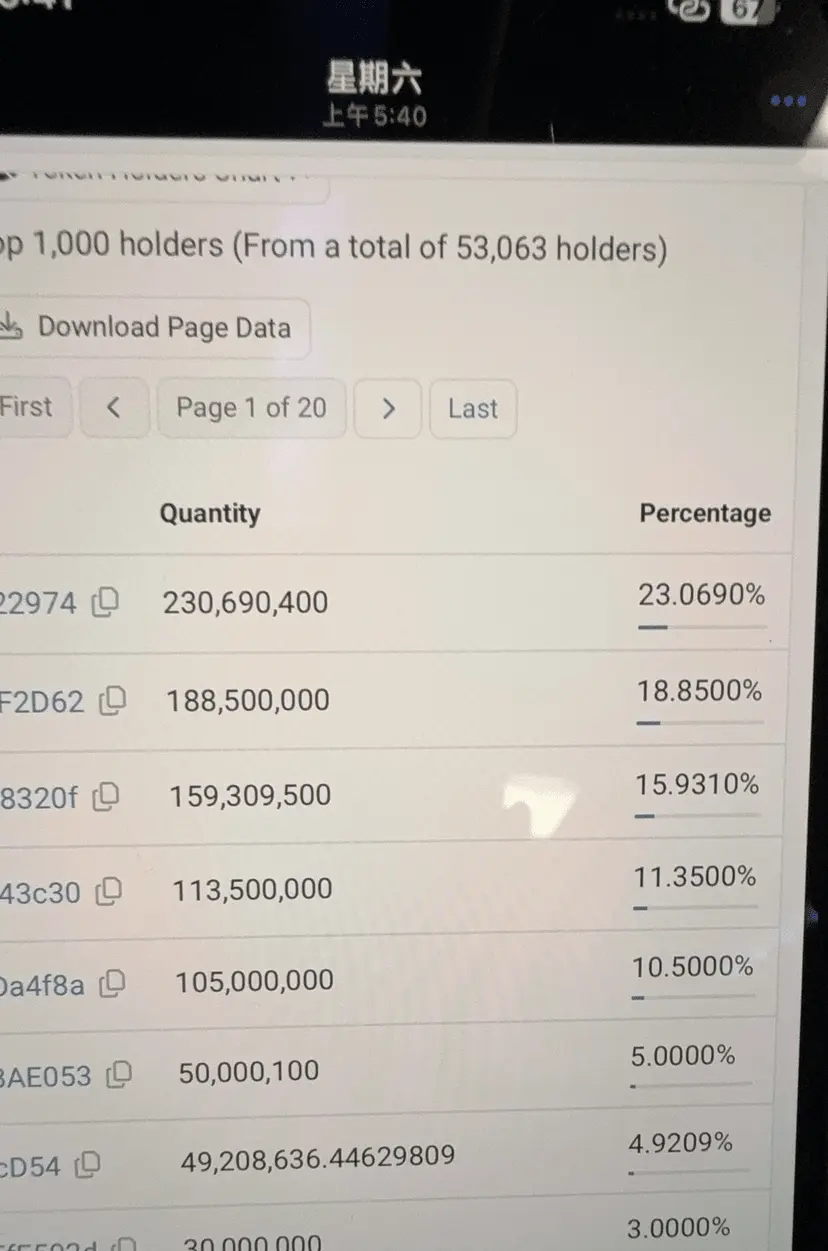Copy address ending in 22974
This screenshot has width=828, height=1251.
(x=106, y=601)
